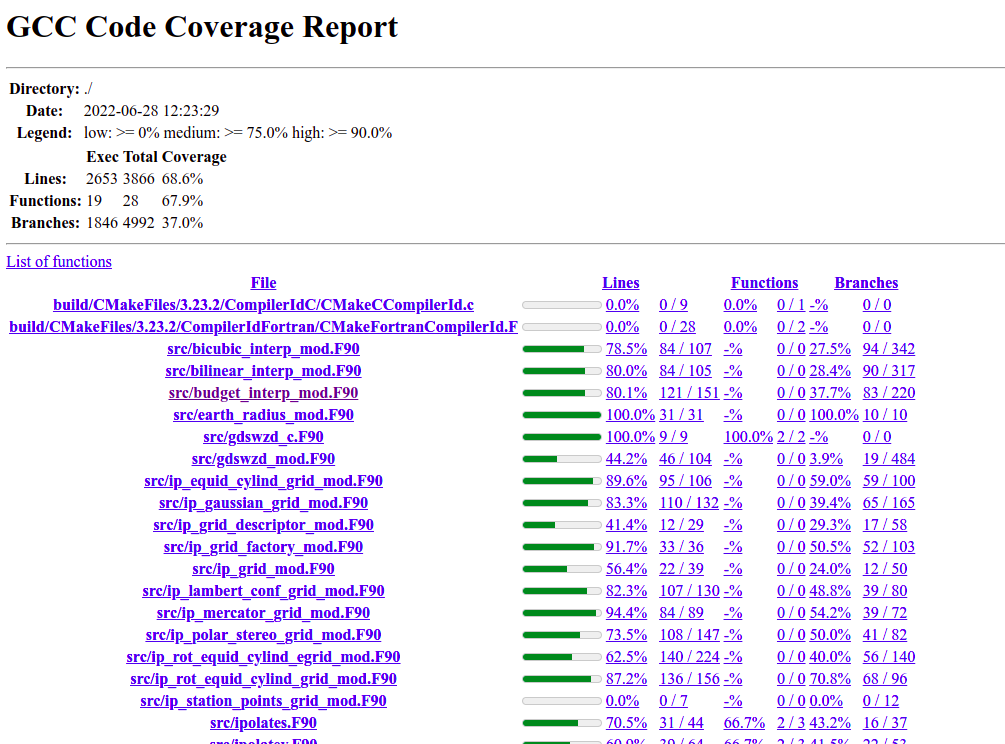This screenshot has height=744, width=1005.
Task: Open src/ip_gaussian_grid_mod.F90 report
Action: pos(263,503)
